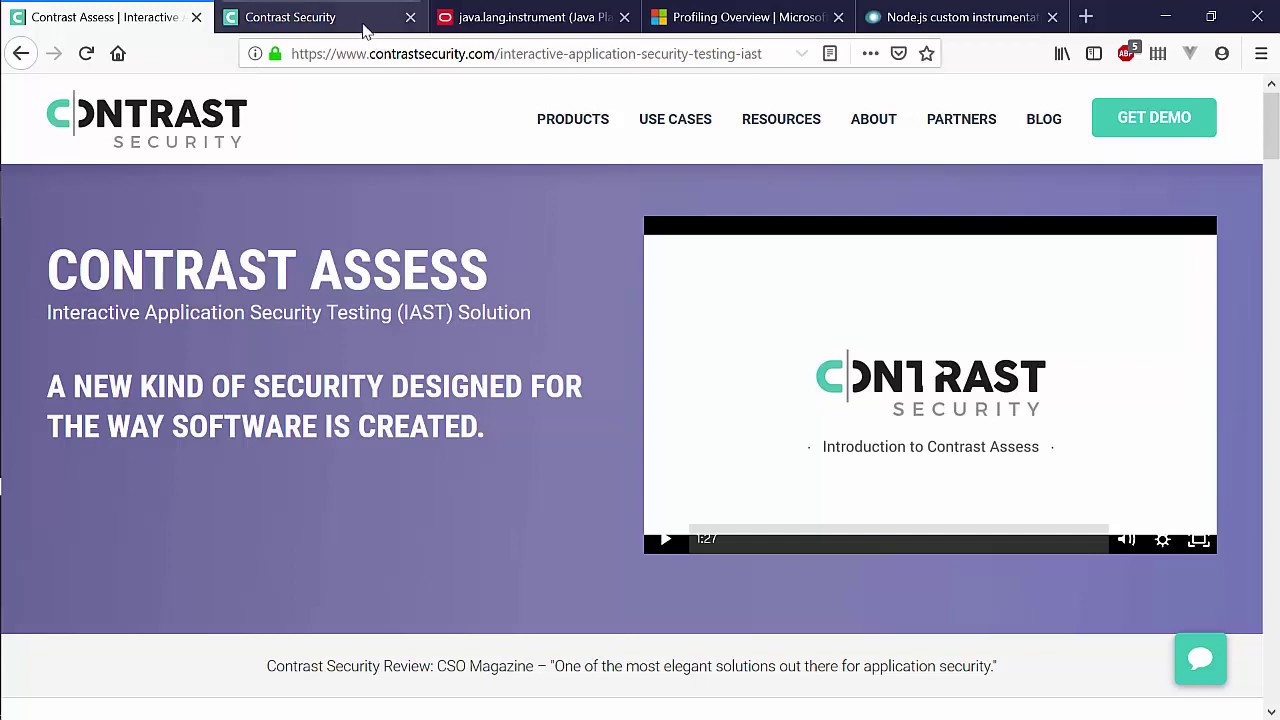Click the green padlock security icon
Viewport: 1280px width, 720px height.
coord(275,54)
